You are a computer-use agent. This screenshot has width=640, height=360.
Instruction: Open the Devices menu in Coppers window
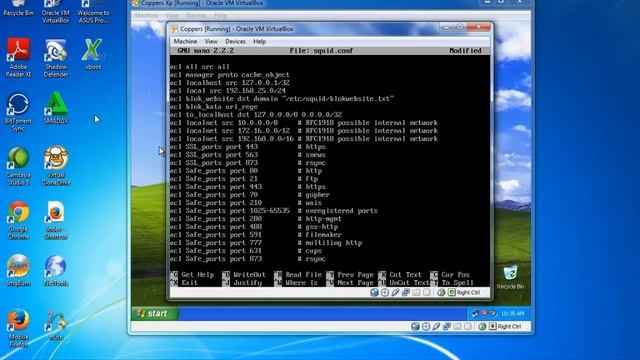pyautogui.click(x=235, y=42)
